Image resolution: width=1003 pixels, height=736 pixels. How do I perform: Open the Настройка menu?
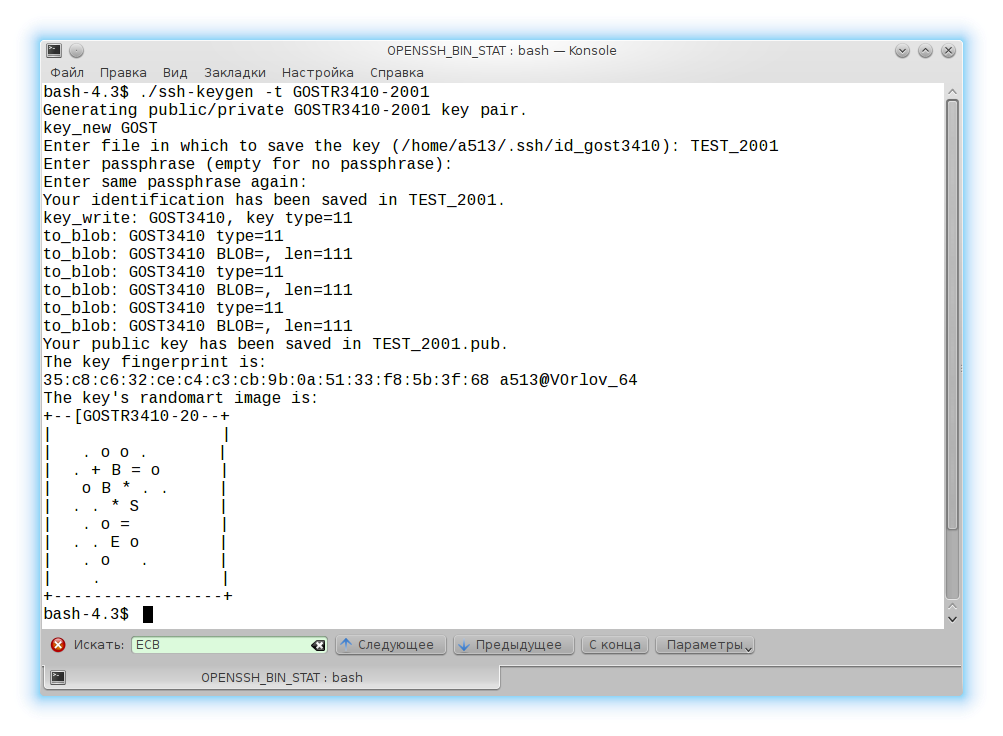coord(317,72)
